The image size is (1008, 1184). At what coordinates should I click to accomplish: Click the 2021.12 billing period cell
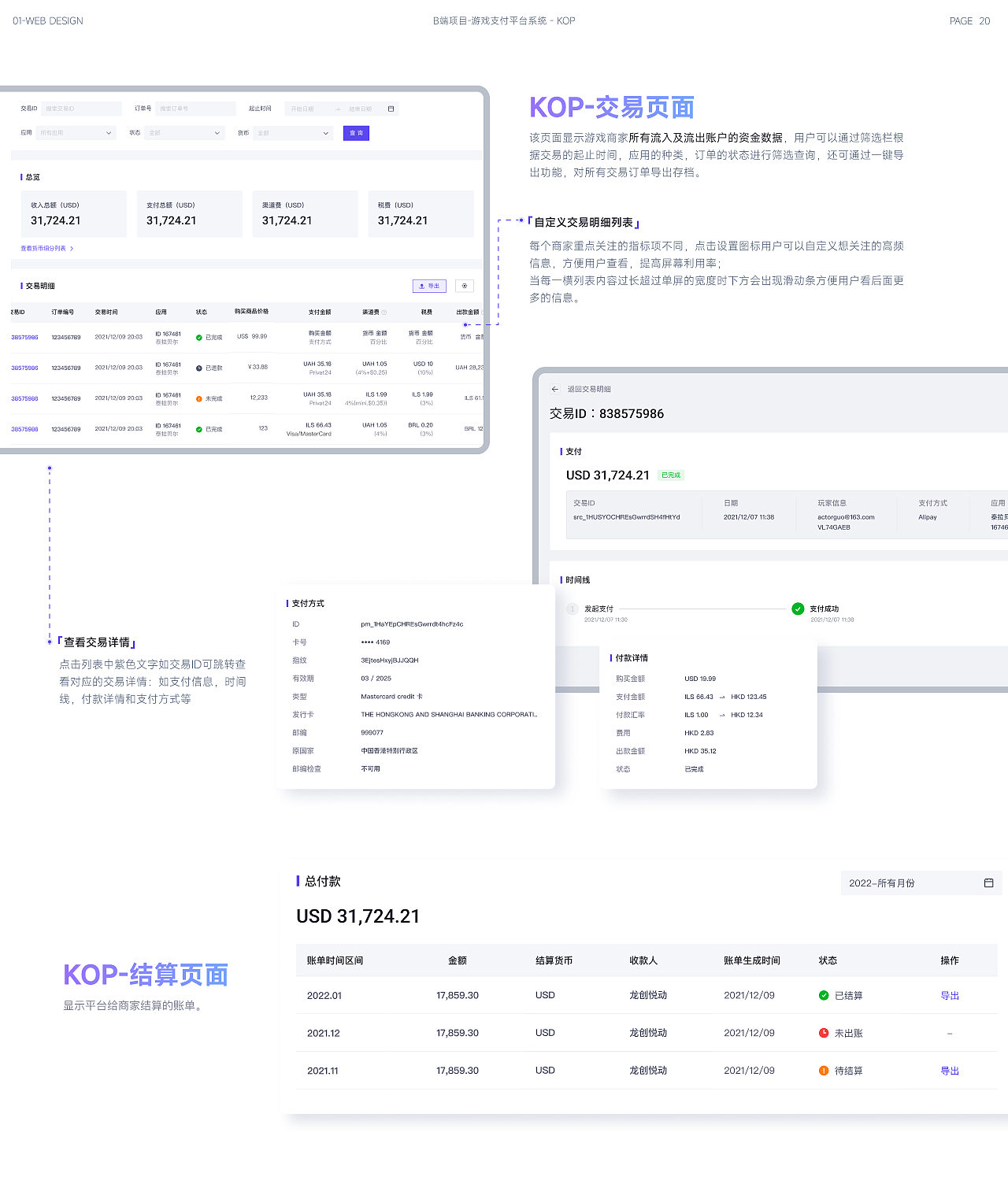pyautogui.click(x=324, y=1033)
